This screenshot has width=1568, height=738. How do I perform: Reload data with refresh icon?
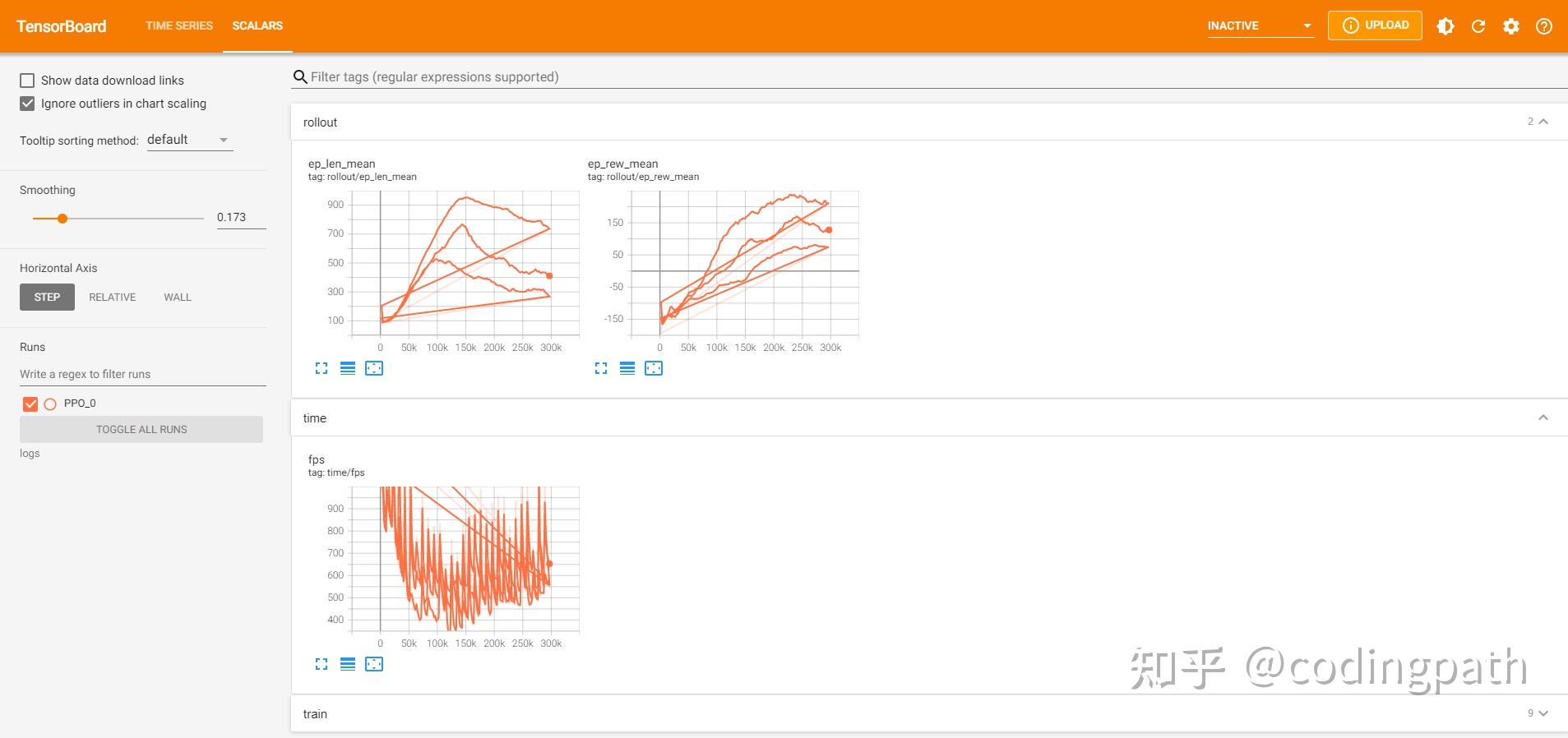click(1478, 26)
